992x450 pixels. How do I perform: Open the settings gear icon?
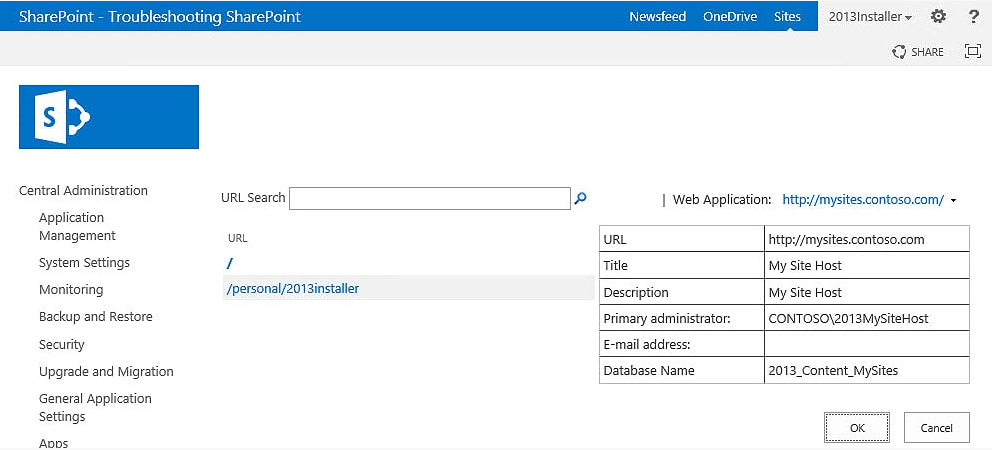tap(938, 16)
